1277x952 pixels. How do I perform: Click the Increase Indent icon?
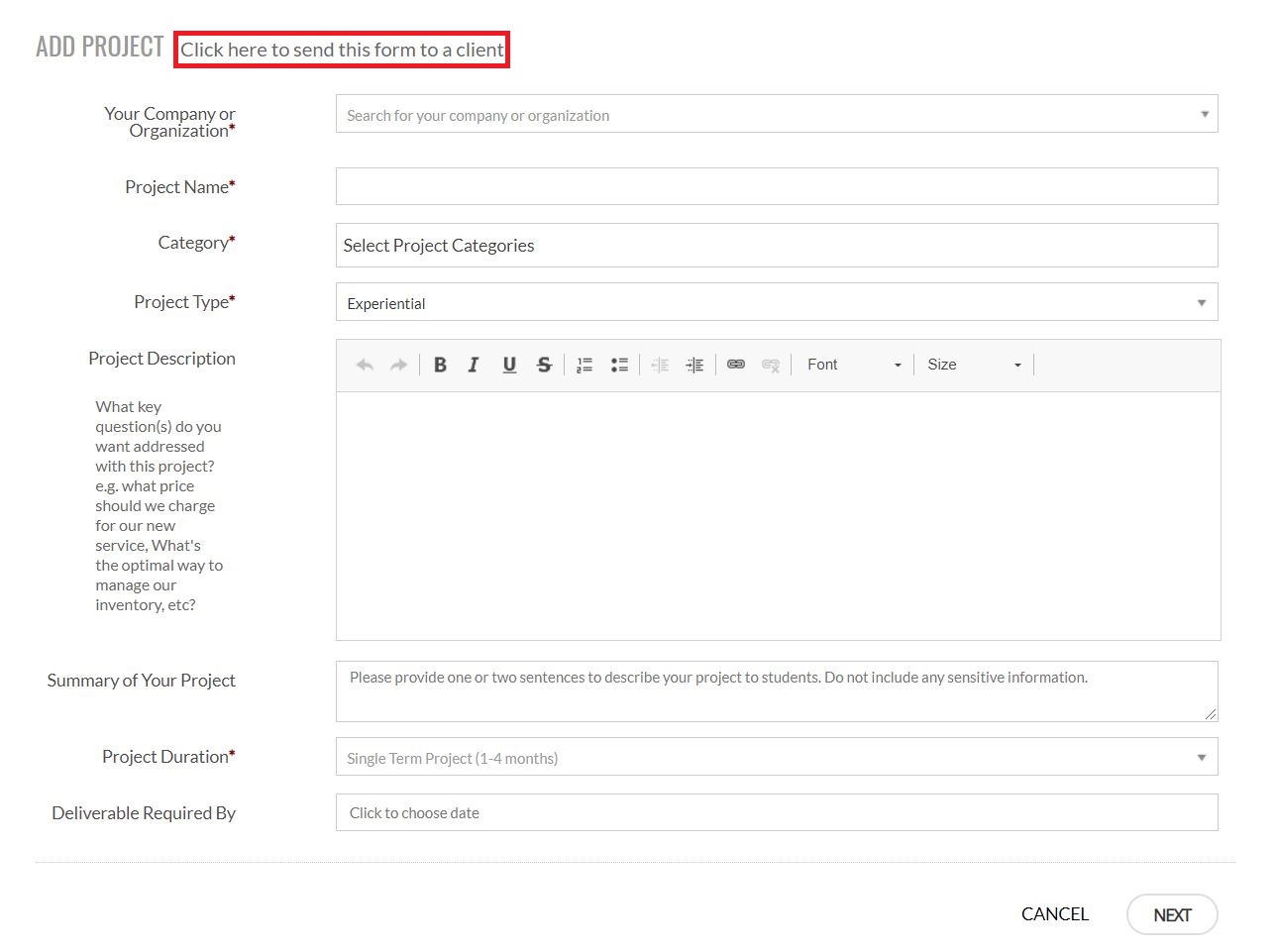click(694, 365)
